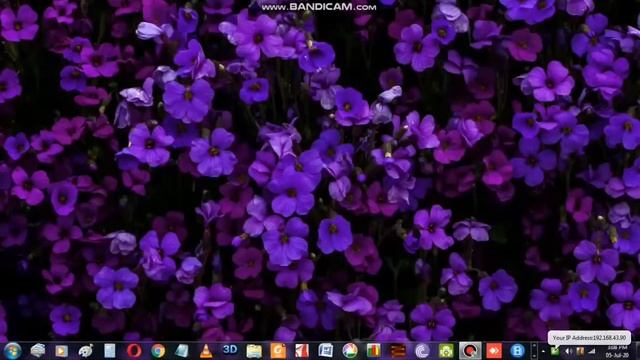Image resolution: width=640 pixels, height=360 pixels.
Task: Click the 'Your IP Address' balloon tooltip
Action: 589,338
